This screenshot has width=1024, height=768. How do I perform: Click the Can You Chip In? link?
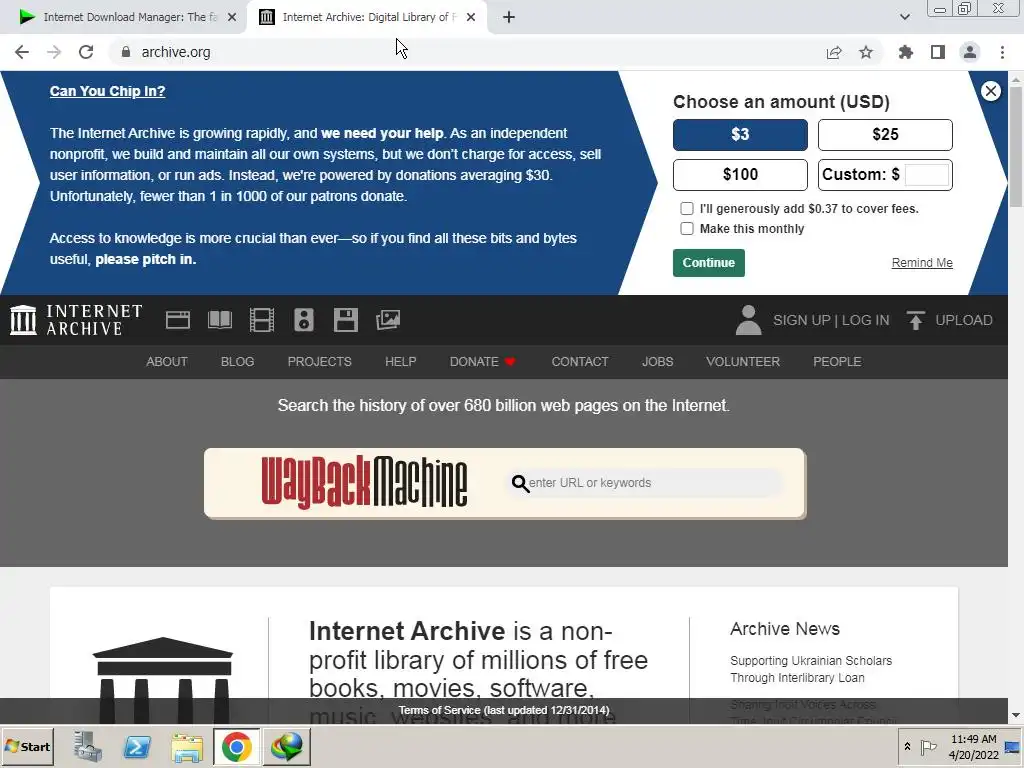tap(107, 91)
